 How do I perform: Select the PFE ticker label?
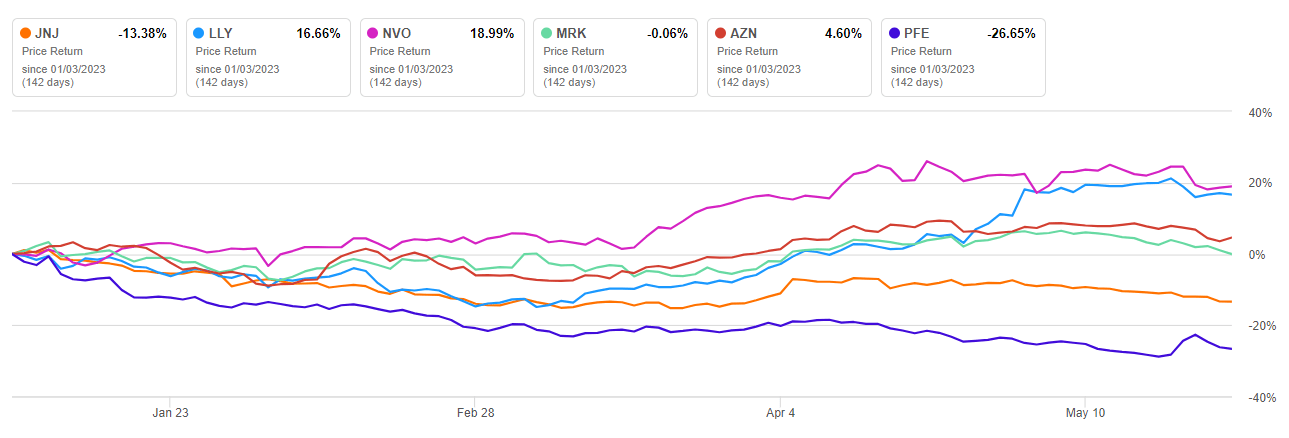click(916, 33)
